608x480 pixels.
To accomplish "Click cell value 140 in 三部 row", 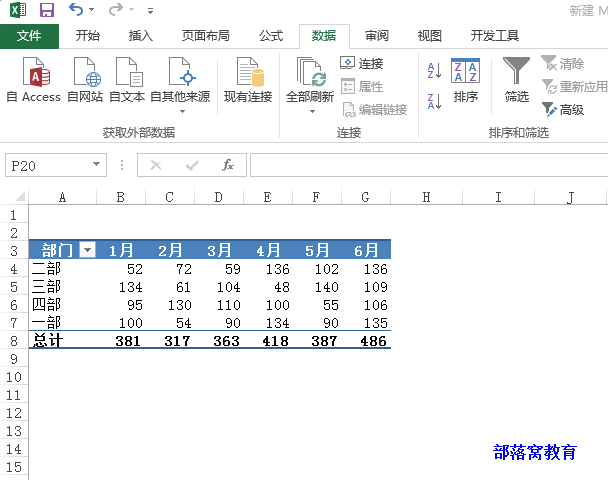I will 317,287.
